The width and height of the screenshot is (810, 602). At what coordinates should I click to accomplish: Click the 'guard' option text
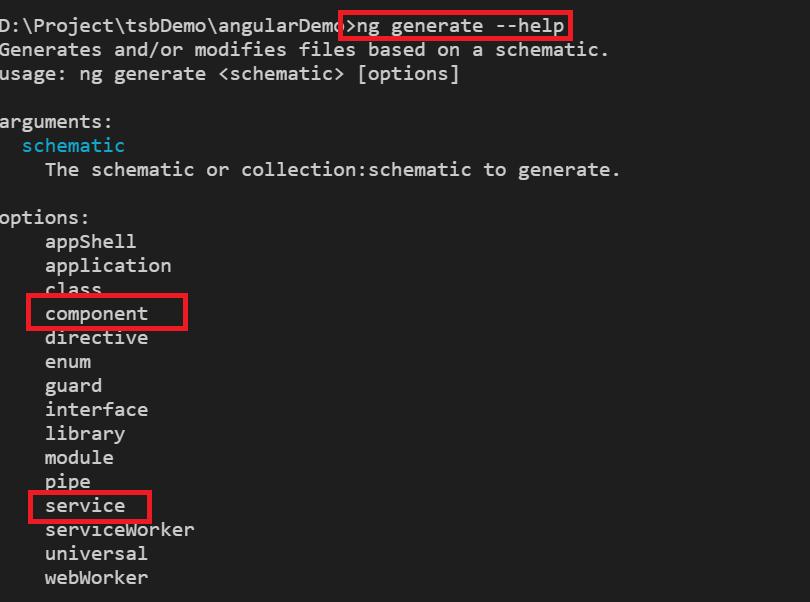coord(73,386)
